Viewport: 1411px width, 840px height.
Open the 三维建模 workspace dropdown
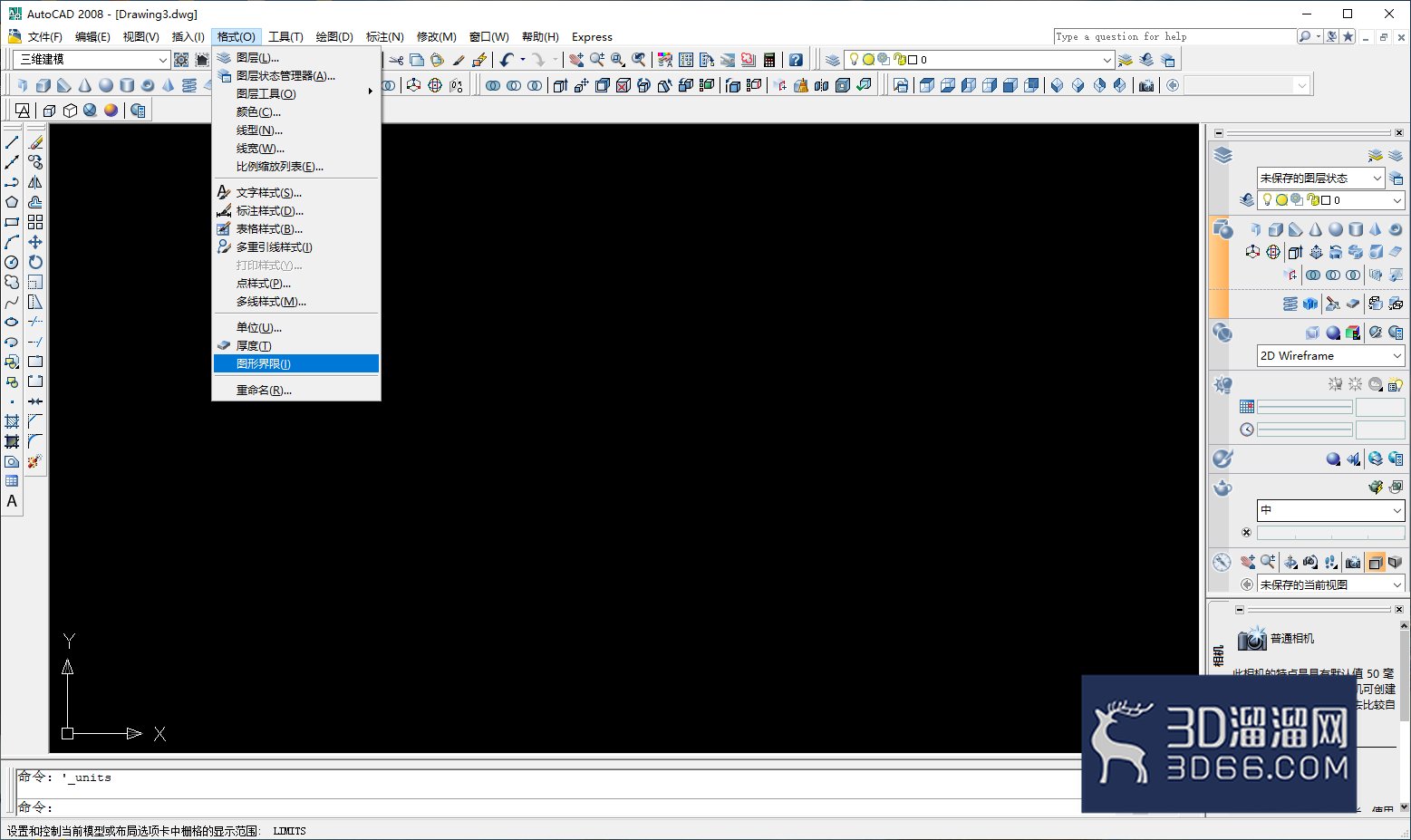[93, 60]
